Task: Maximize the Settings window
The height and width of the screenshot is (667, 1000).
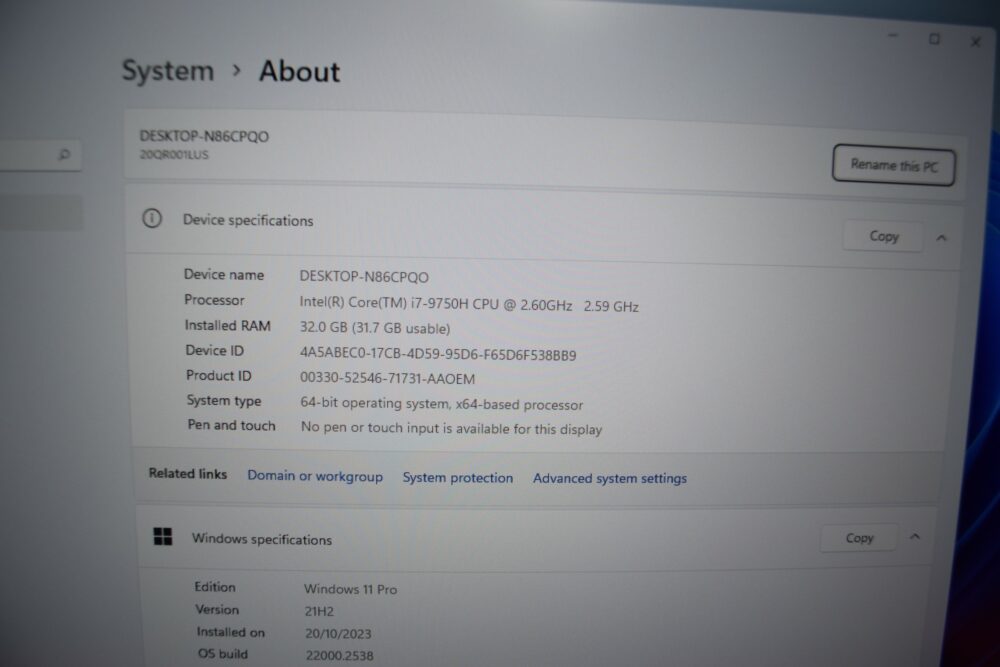Action: coord(934,40)
